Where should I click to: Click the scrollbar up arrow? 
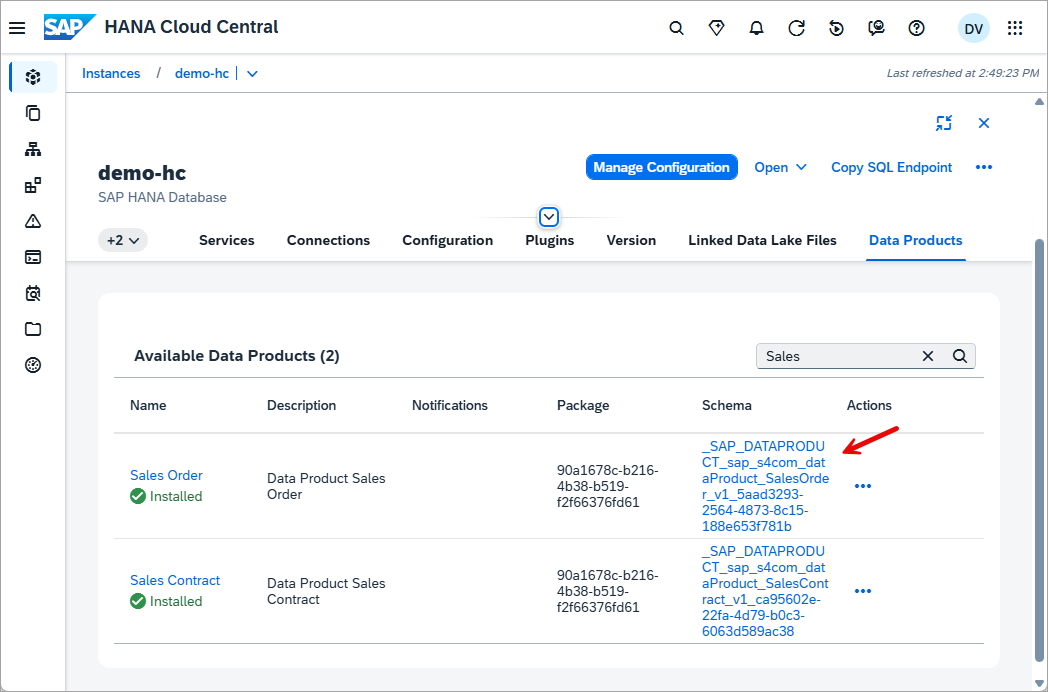[1039, 102]
